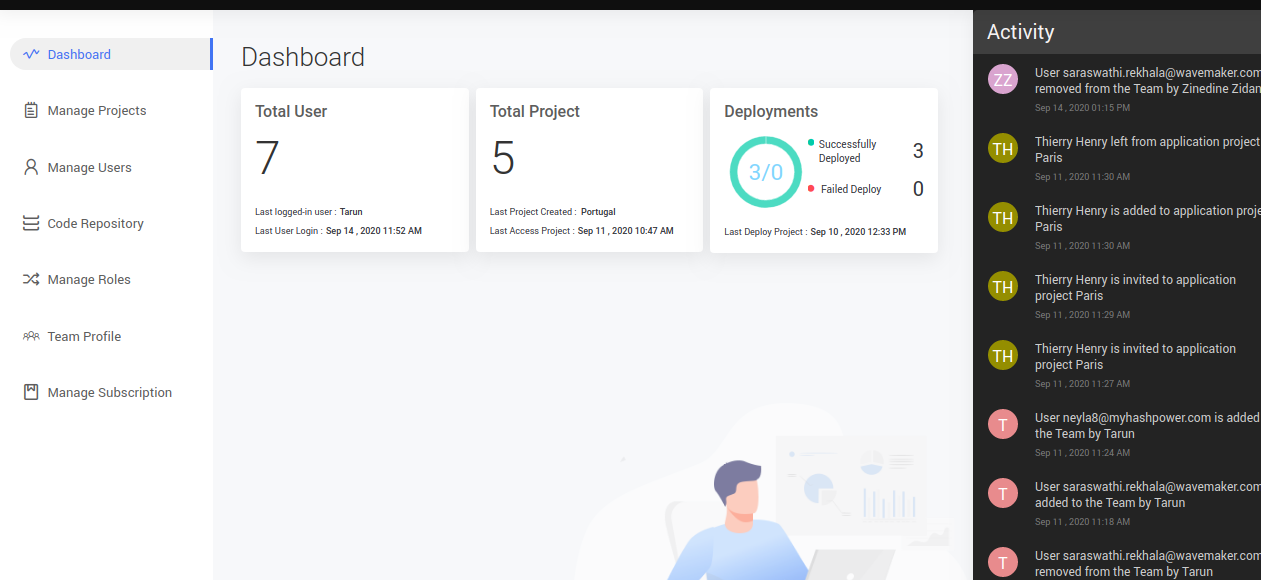Select the Thierry Henry left project activity
The image size is (1261, 580).
pyautogui.click(x=1146, y=150)
